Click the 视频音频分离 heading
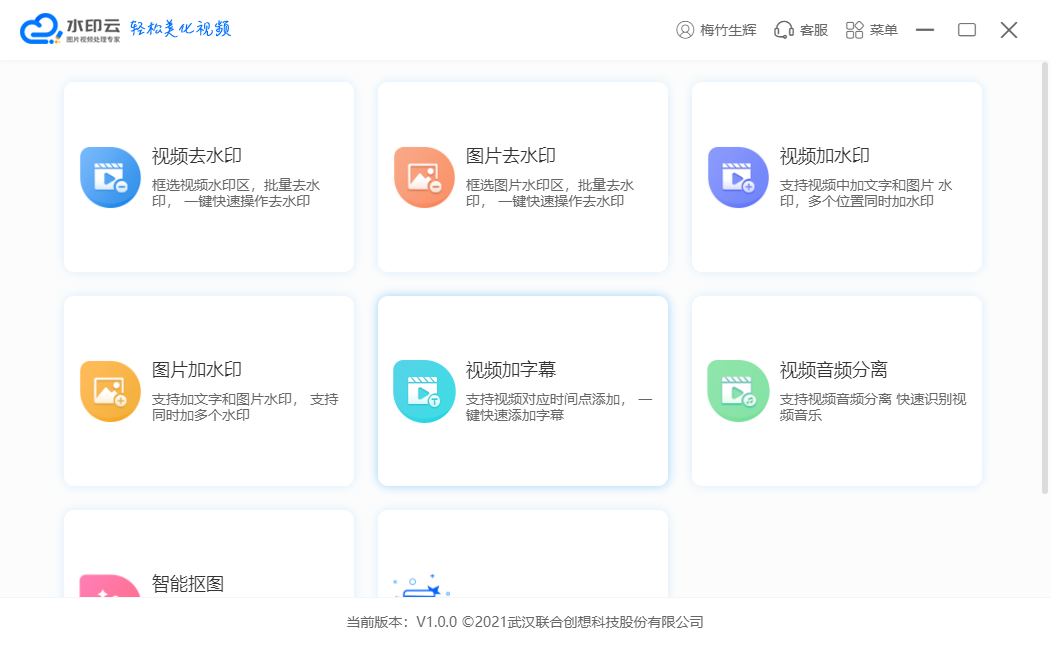 click(x=834, y=370)
